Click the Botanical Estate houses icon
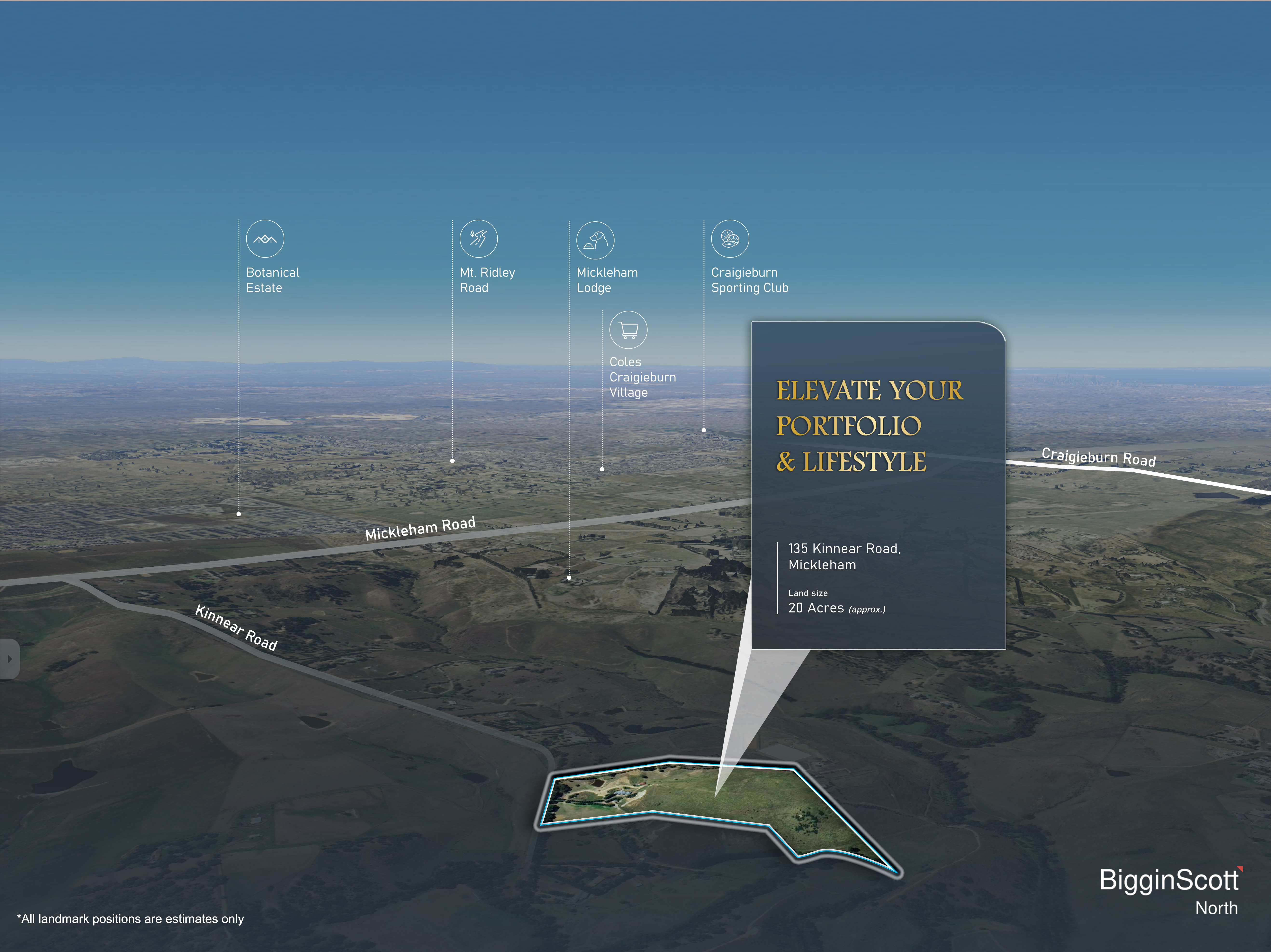This screenshot has width=1271, height=952. pos(265,238)
